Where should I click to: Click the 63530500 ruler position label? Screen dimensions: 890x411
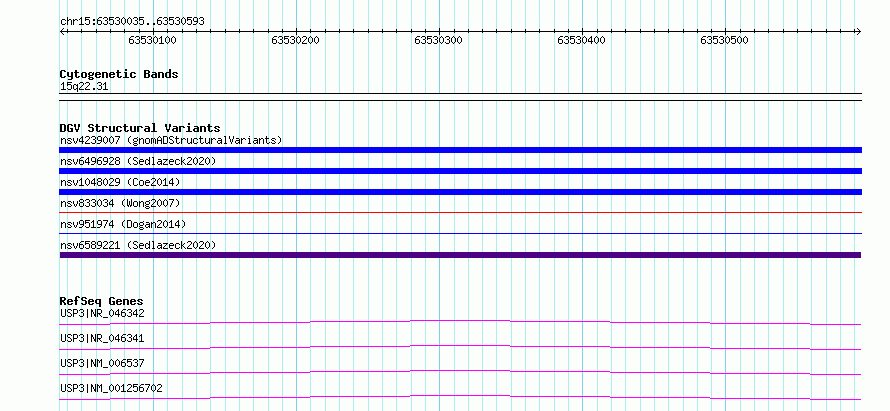pyautogui.click(x=724, y=40)
